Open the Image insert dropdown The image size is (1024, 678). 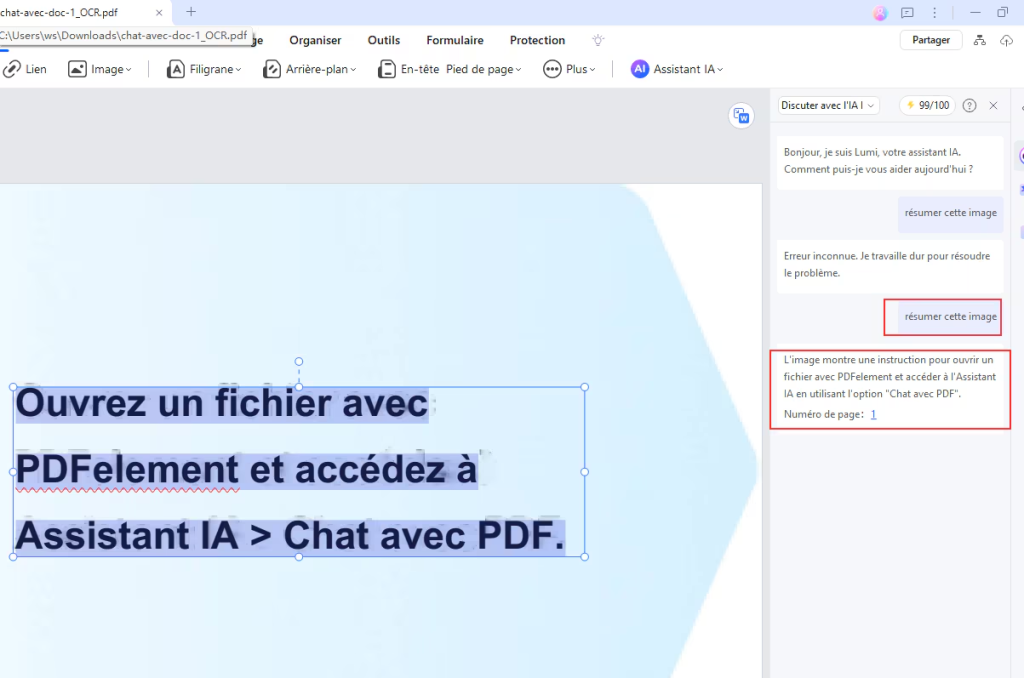[x=100, y=69]
